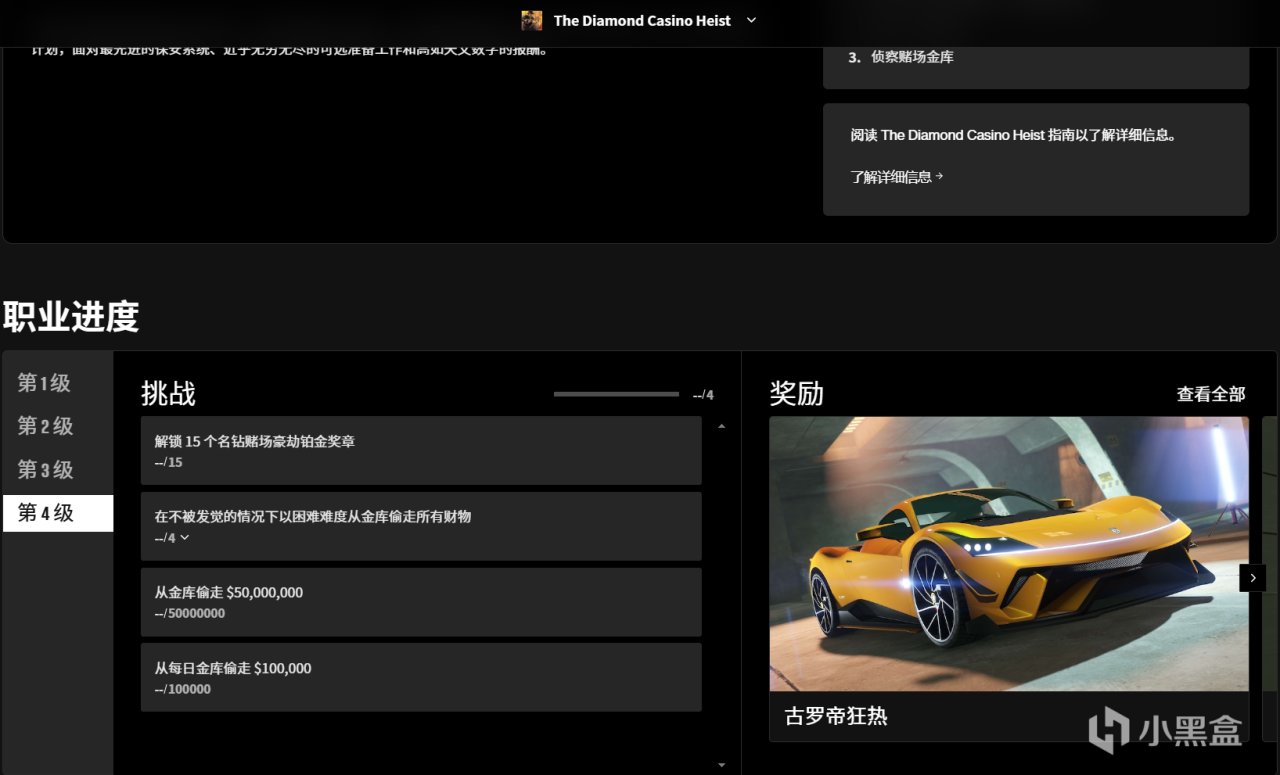Open the 解锁 15 个名钻赌场豪劫铂金奖章 challenge
Viewport: 1280px width, 775px height.
coord(421,451)
